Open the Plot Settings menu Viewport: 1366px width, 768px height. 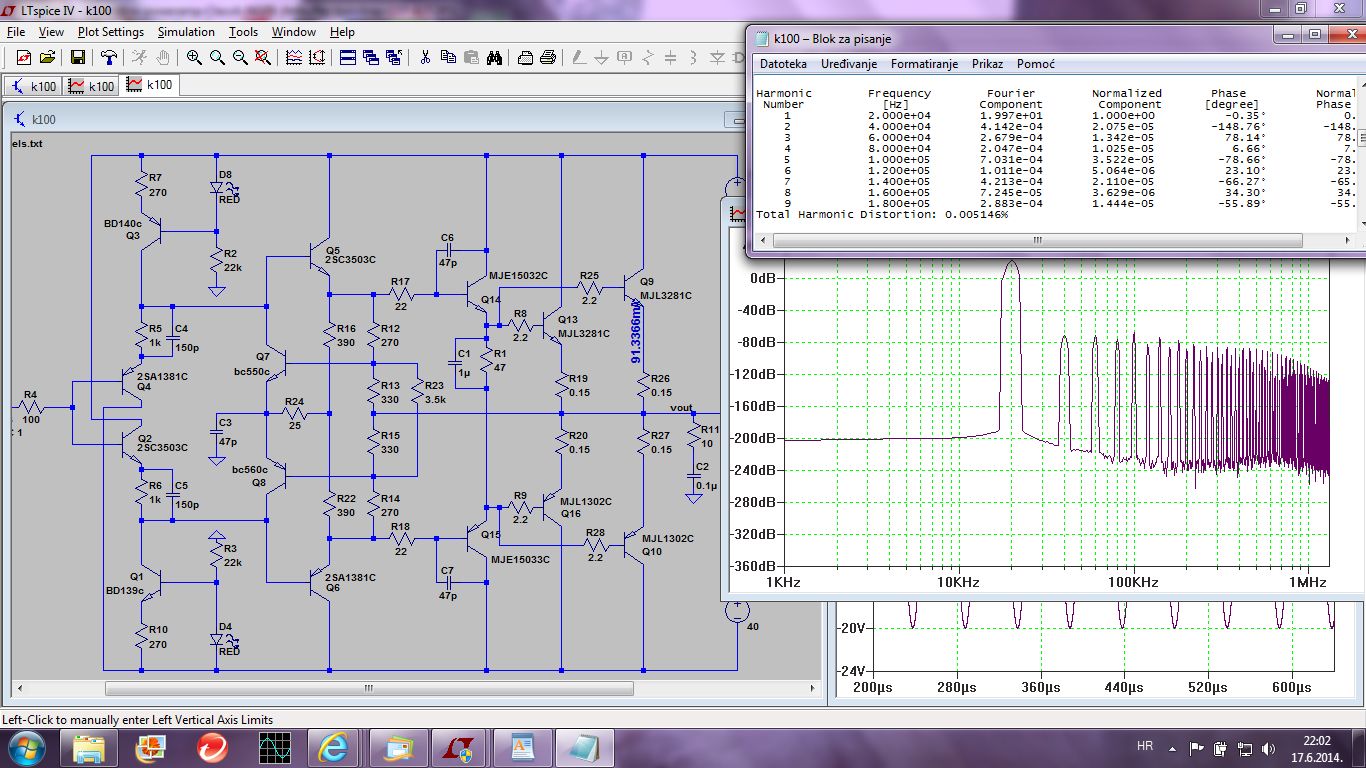tap(111, 32)
